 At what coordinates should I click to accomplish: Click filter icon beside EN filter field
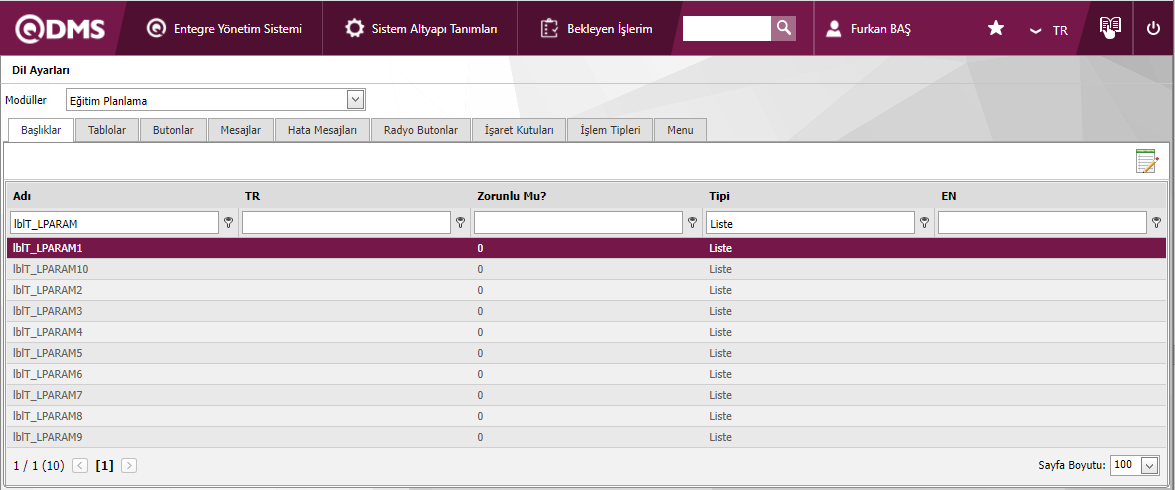coord(1156,223)
